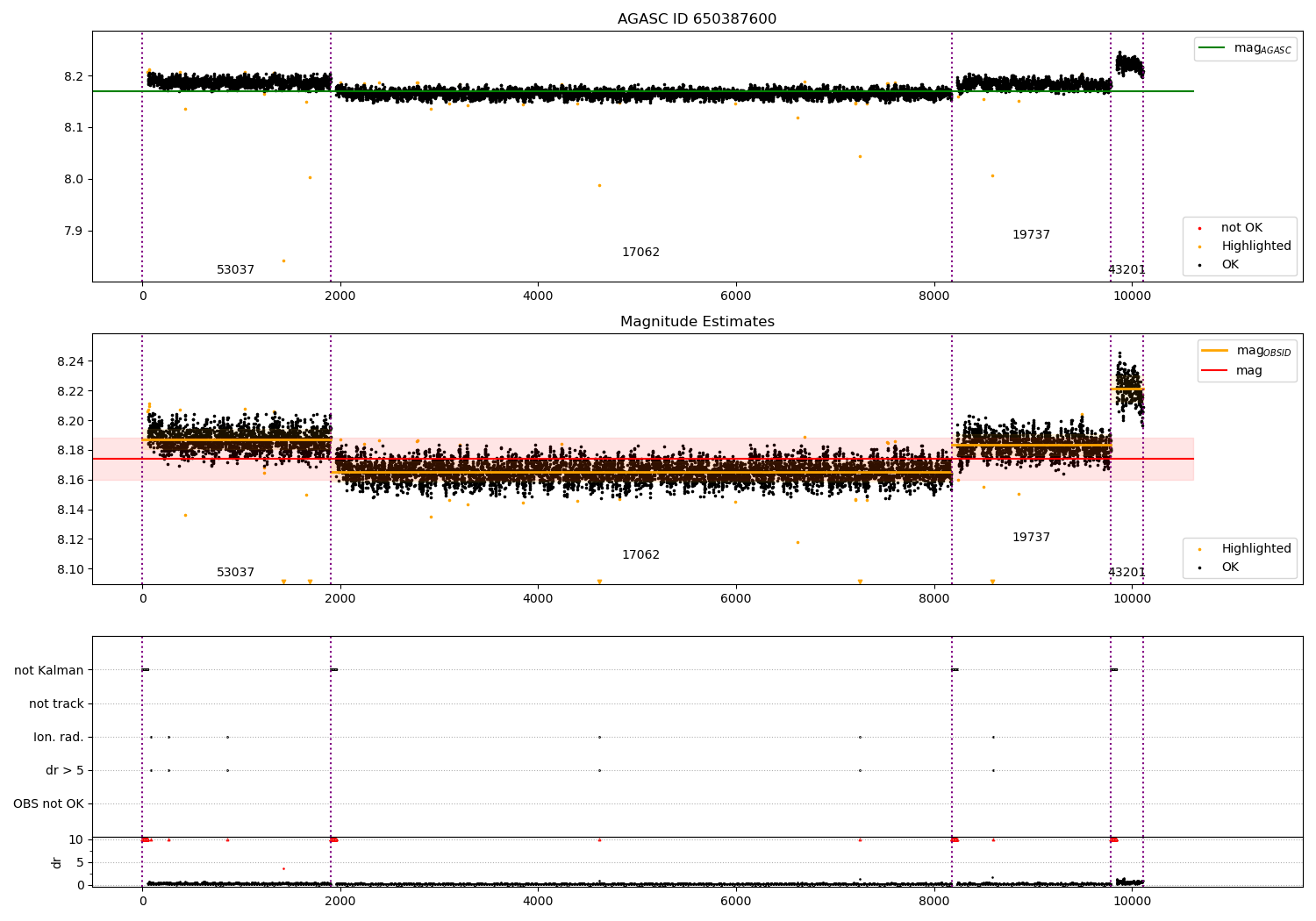The width and height of the screenshot is (1316, 921).
Task: Click the obsid label 19737 in top plot
Action: pyautogui.click(x=1031, y=235)
